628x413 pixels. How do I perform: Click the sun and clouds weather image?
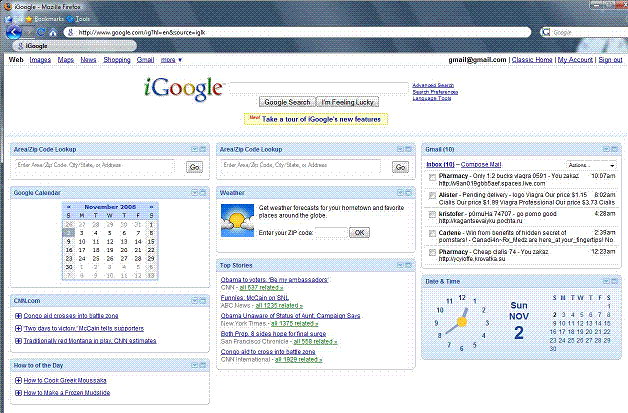(x=238, y=220)
